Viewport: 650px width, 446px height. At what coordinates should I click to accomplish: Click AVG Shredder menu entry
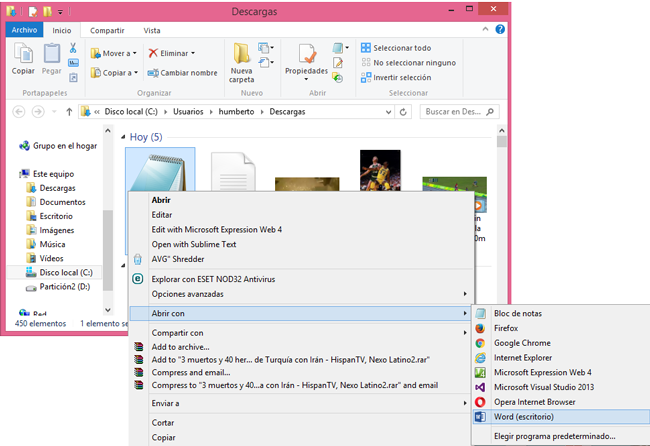[301, 259]
